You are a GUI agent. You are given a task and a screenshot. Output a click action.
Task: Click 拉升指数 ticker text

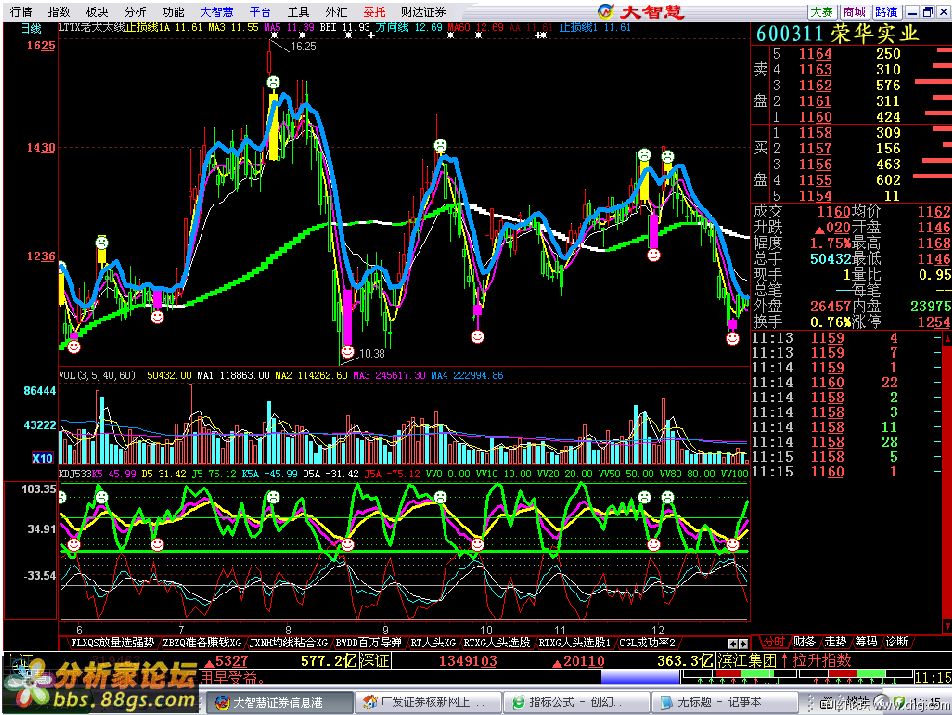821,660
